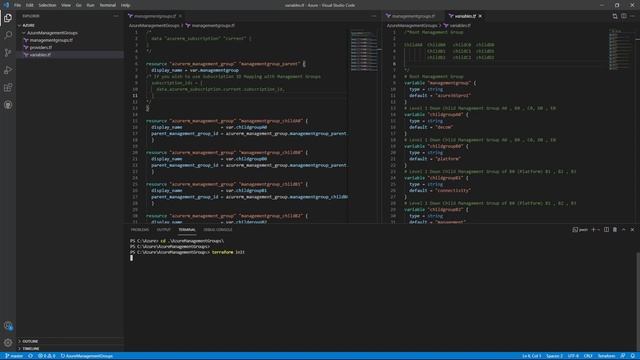This screenshot has width=640, height=360.
Task: Click the left editor minimap
Action: tap(364, 51)
